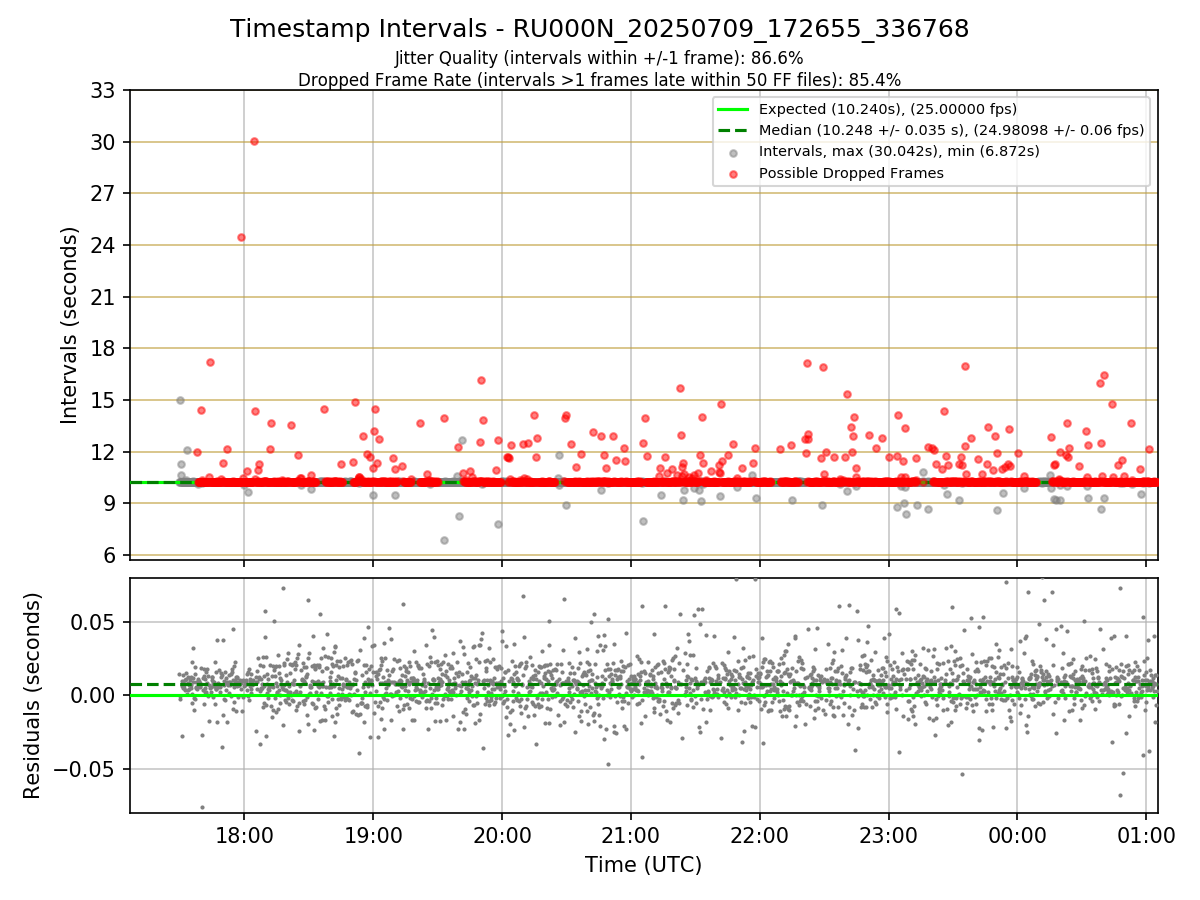Viewport: 1200px width, 900px height.
Task: Click the x-axis tick label '23:00'
Action: (x=888, y=834)
